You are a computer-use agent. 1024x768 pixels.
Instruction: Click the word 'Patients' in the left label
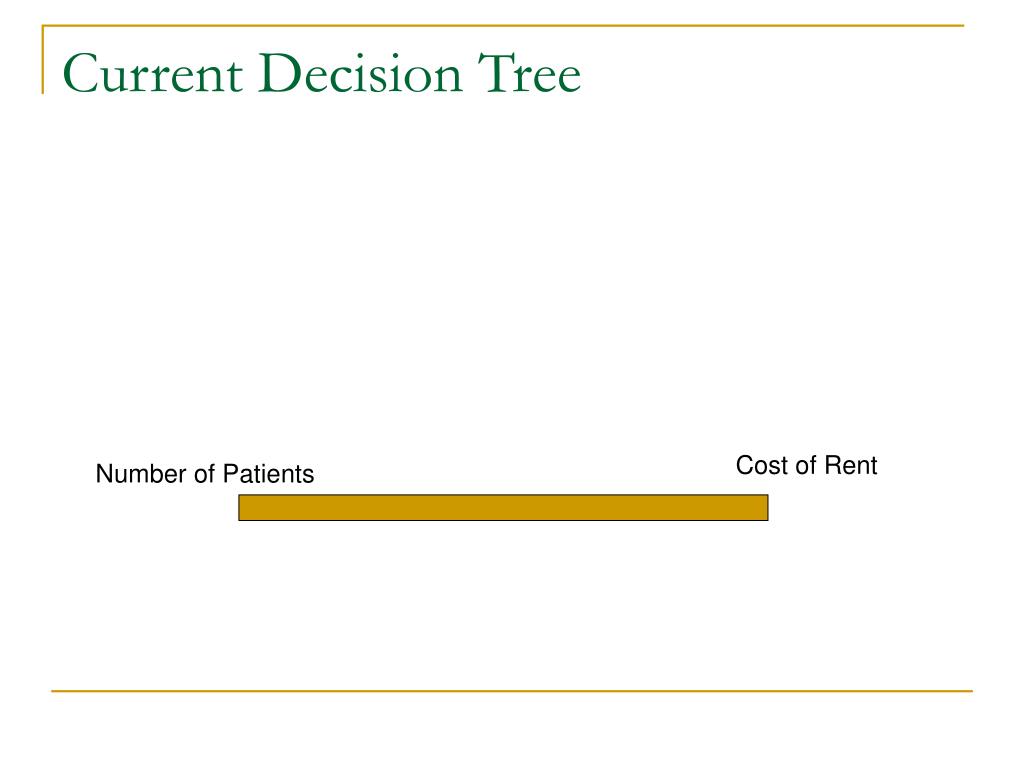268,474
